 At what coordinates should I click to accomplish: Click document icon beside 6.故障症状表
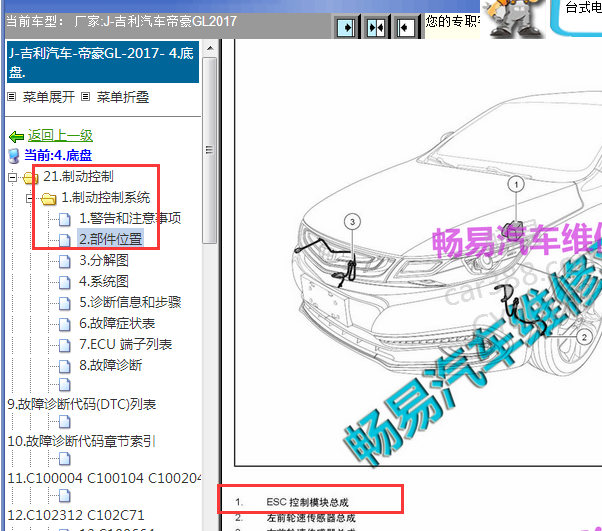(x=65, y=324)
